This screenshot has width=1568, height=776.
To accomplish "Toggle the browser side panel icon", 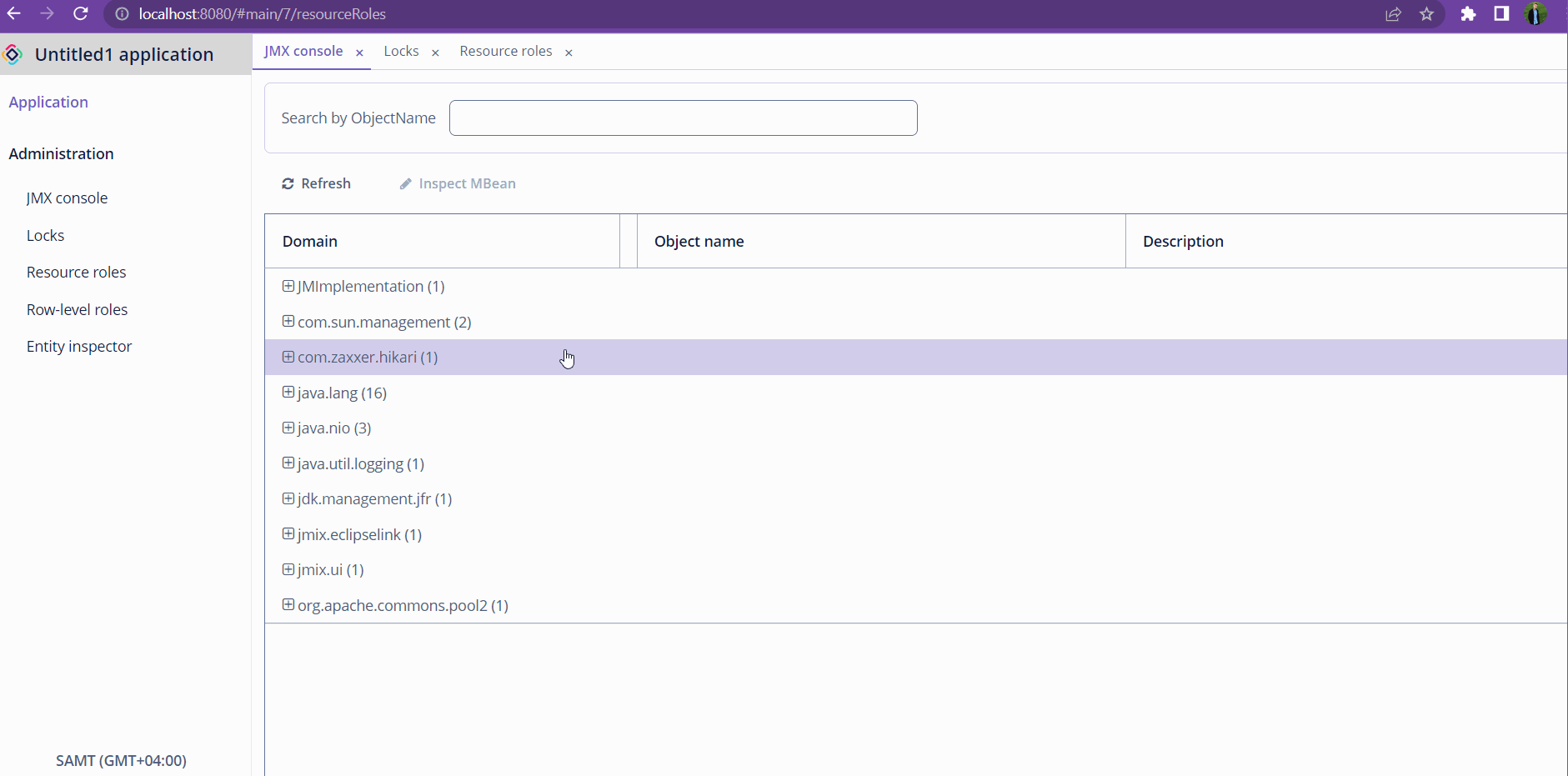I will click(1501, 13).
